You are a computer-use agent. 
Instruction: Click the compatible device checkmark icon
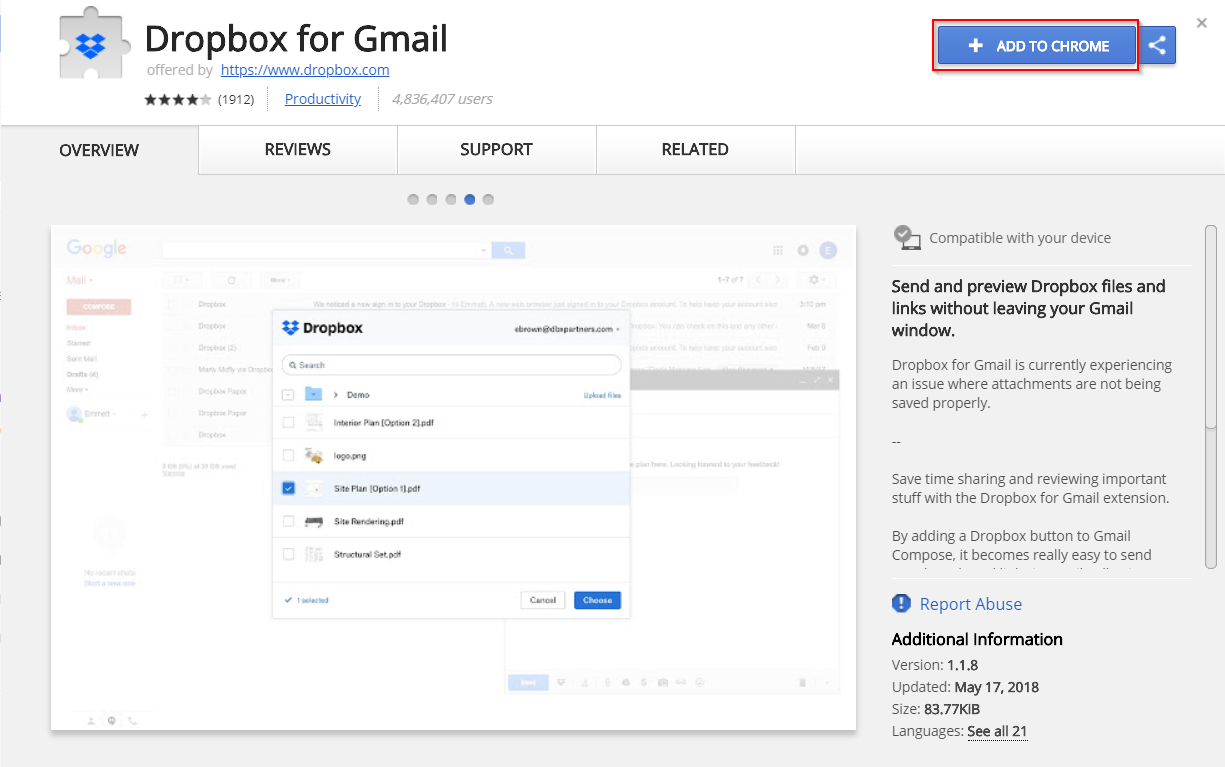907,237
